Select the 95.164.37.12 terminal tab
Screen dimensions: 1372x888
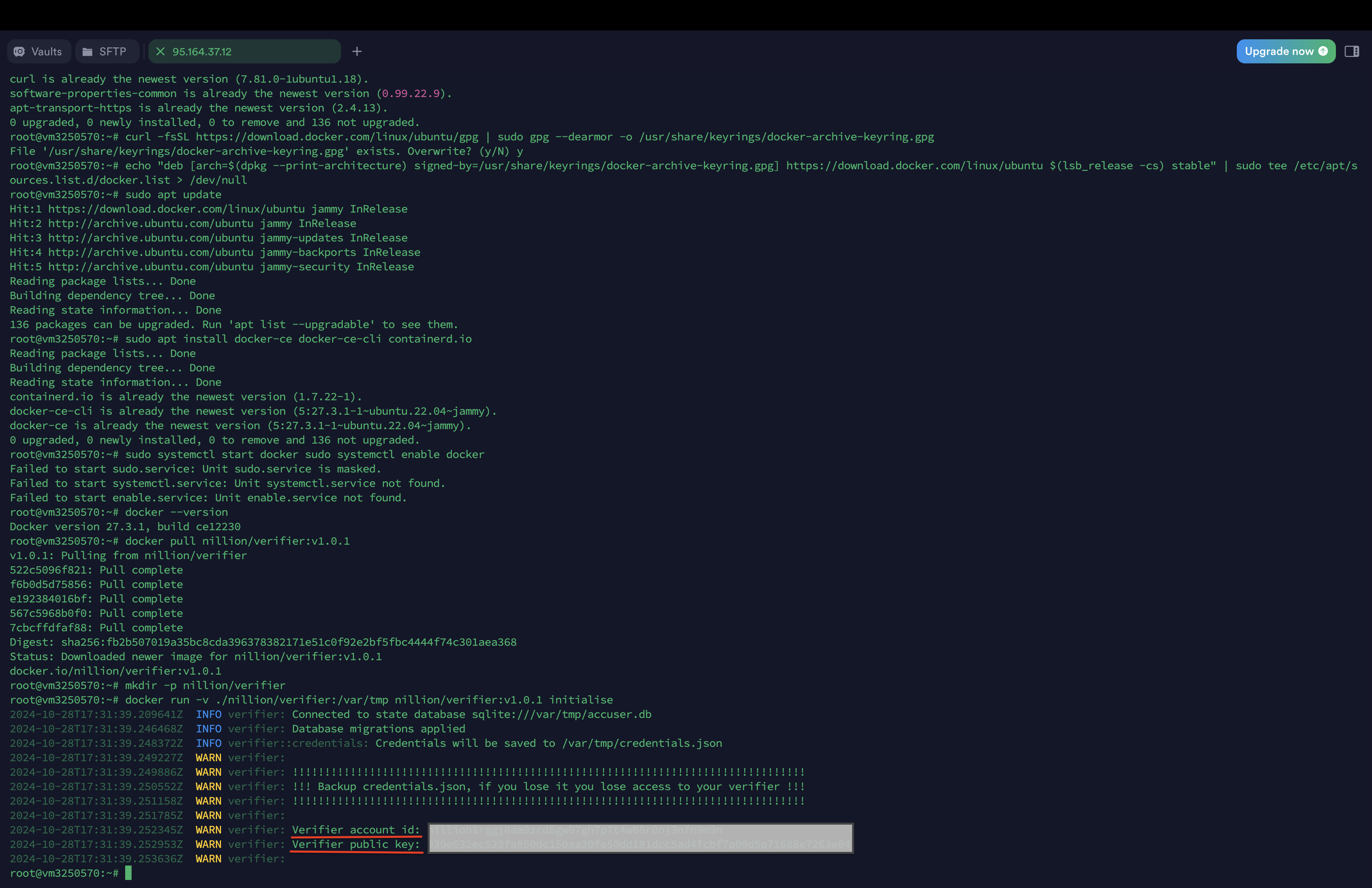pyautogui.click(x=244, y=51)
